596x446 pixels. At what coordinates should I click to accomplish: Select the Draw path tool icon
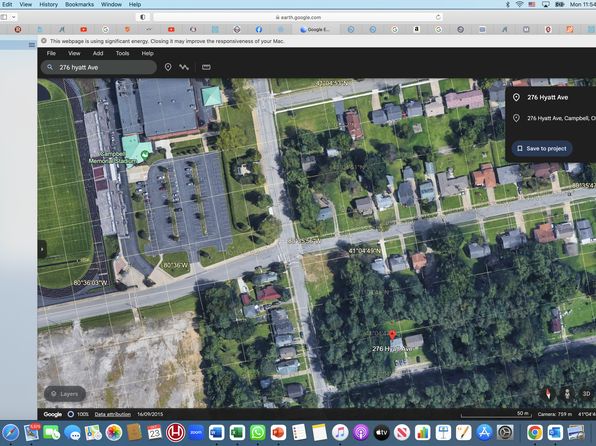pyautogui.click(x=184, y=67)
